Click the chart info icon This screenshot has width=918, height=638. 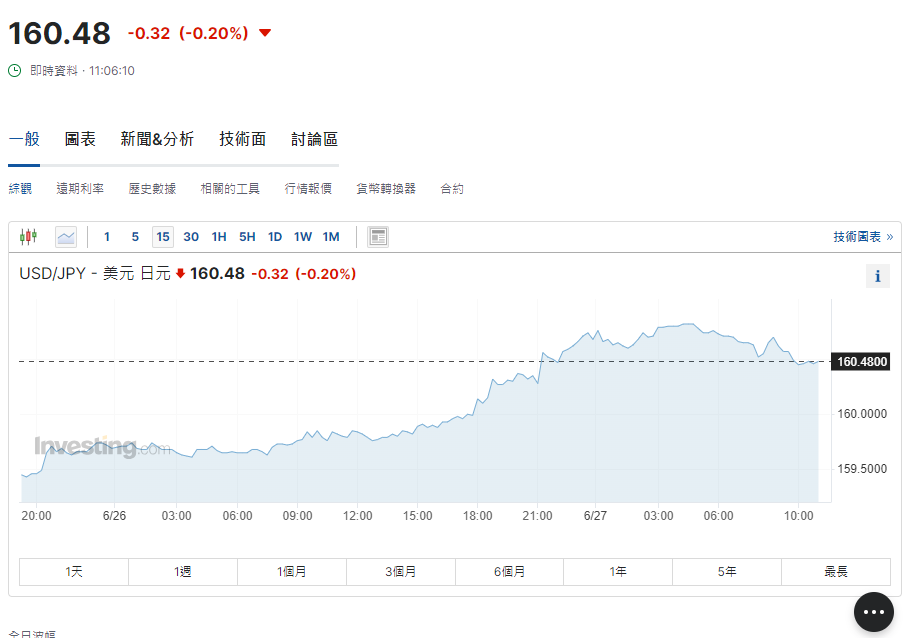click(877, 276)
